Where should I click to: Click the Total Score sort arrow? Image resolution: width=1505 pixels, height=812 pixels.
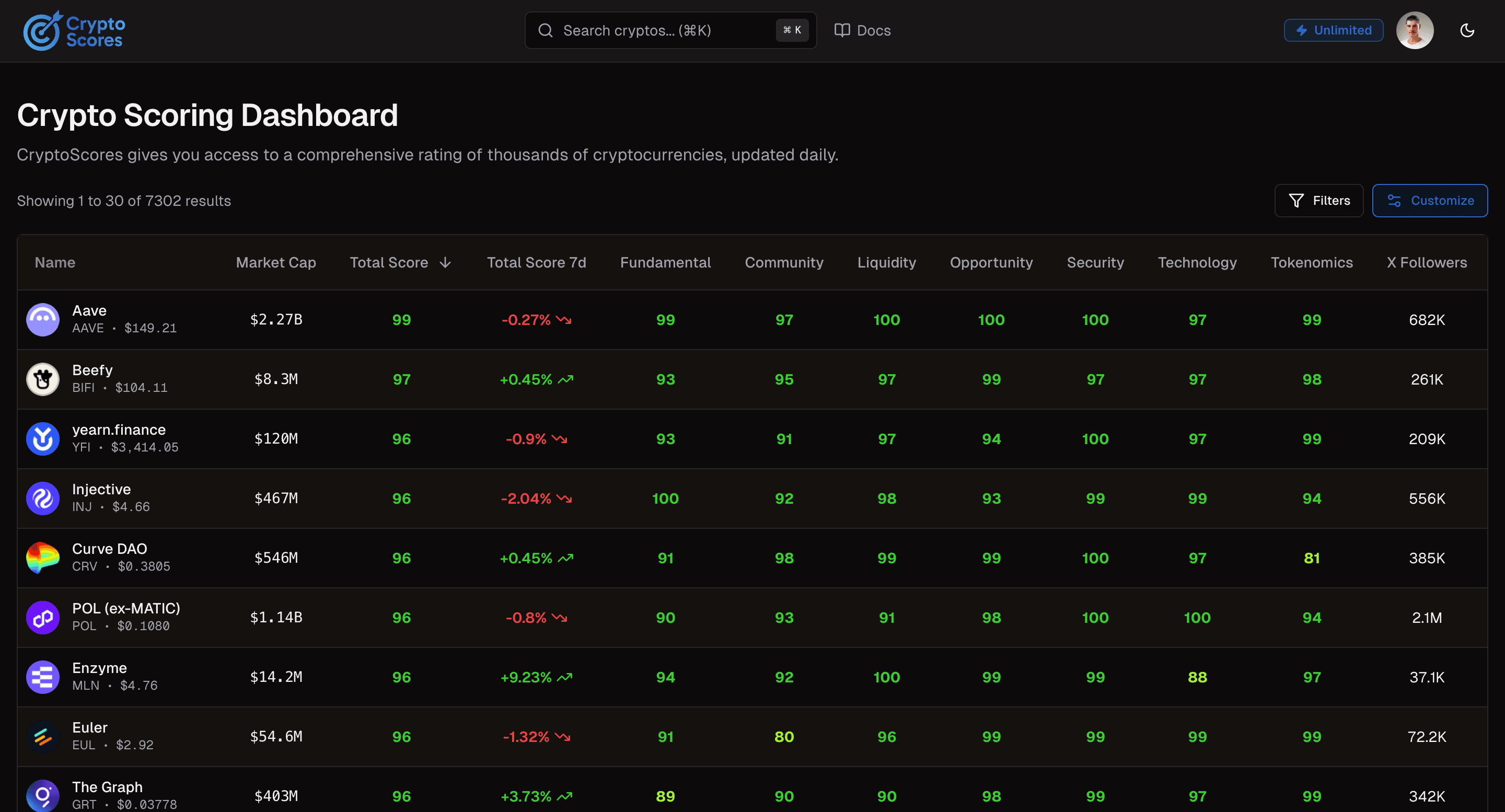[445, 262]
